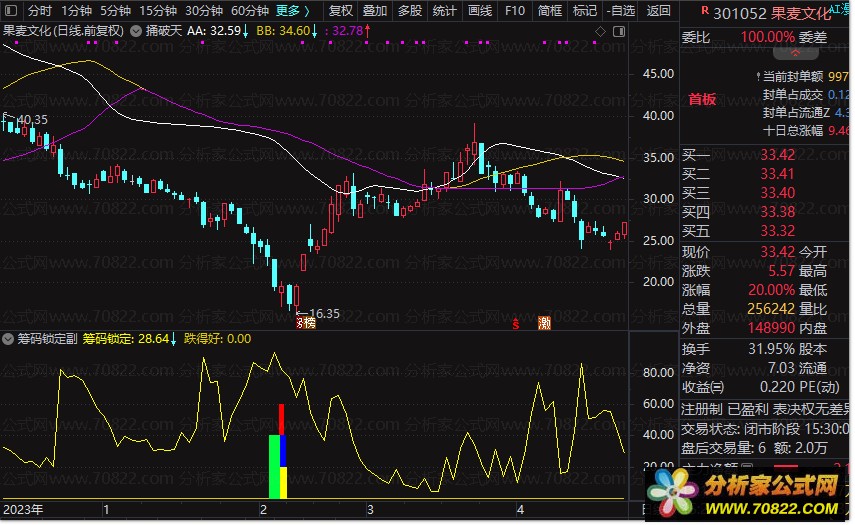Screen dimensions: 855x525
Task: Click 买一 price 33.42
Action: (777, 155)
